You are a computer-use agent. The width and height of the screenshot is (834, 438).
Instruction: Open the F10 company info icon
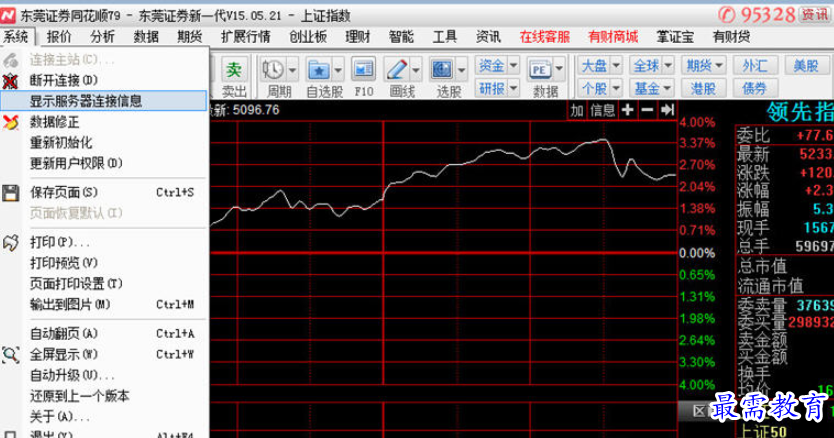[x=364, y=70]
